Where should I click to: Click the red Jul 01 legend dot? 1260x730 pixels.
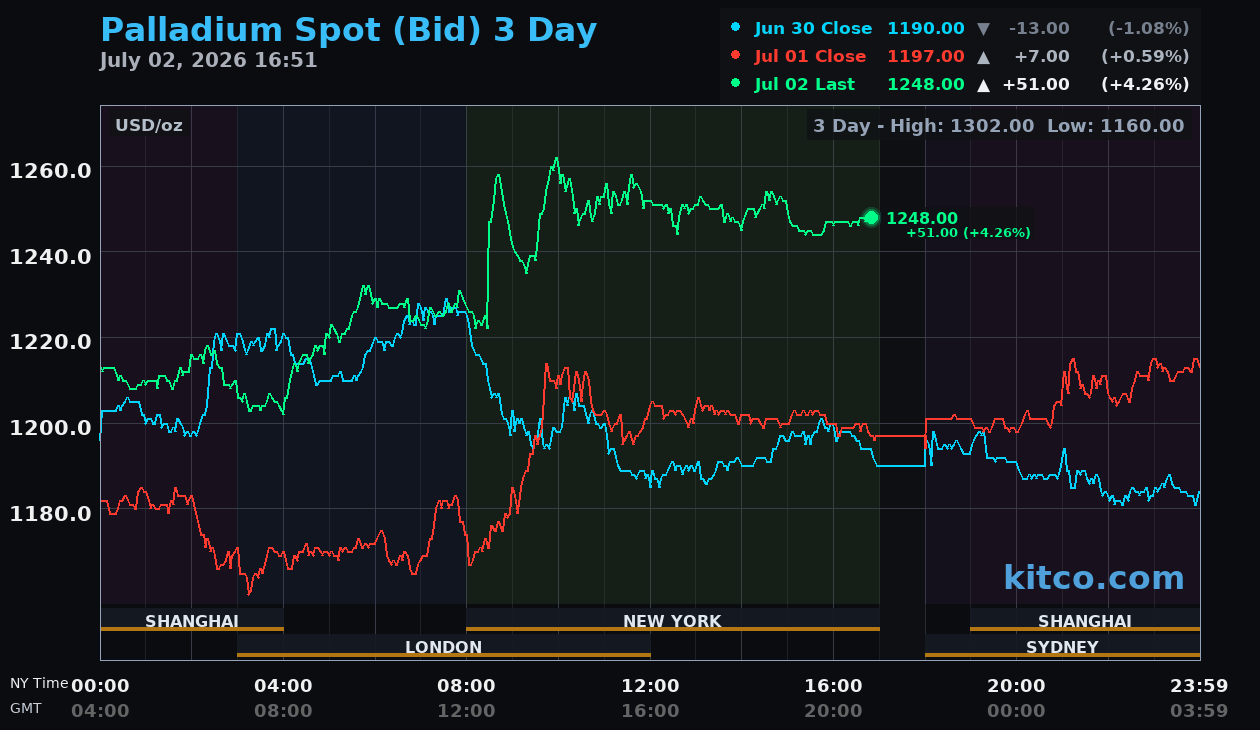point(736,56)
